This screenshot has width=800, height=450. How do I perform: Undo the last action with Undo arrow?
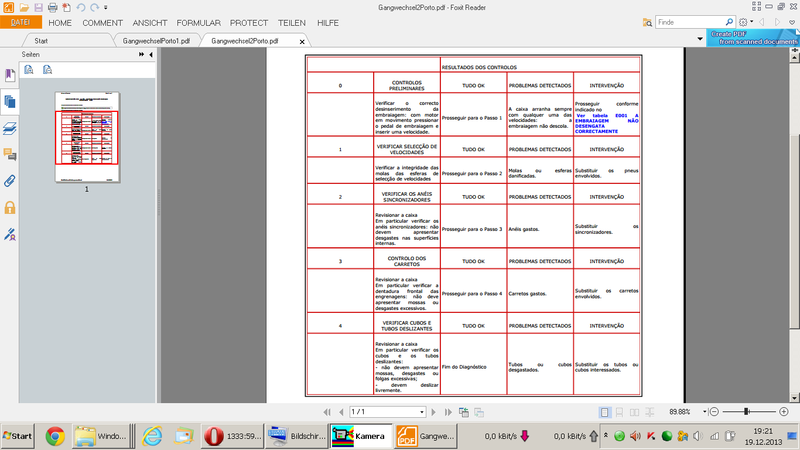(x=80, y=7)
